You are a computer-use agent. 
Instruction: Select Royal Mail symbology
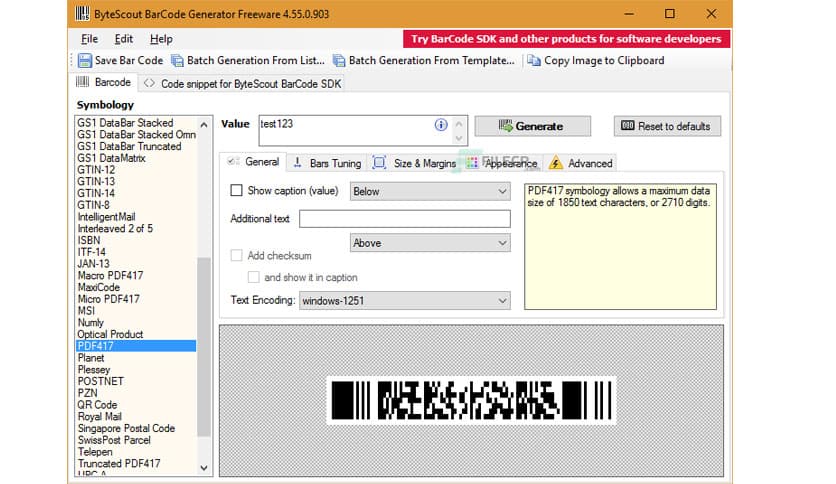pyautogui.click(x=99, y=416)
